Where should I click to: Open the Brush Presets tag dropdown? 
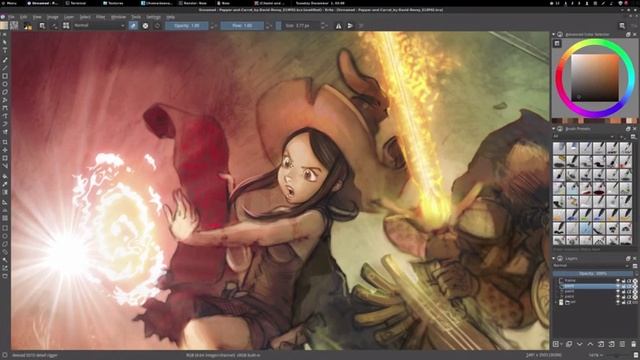tap(584, 137)
